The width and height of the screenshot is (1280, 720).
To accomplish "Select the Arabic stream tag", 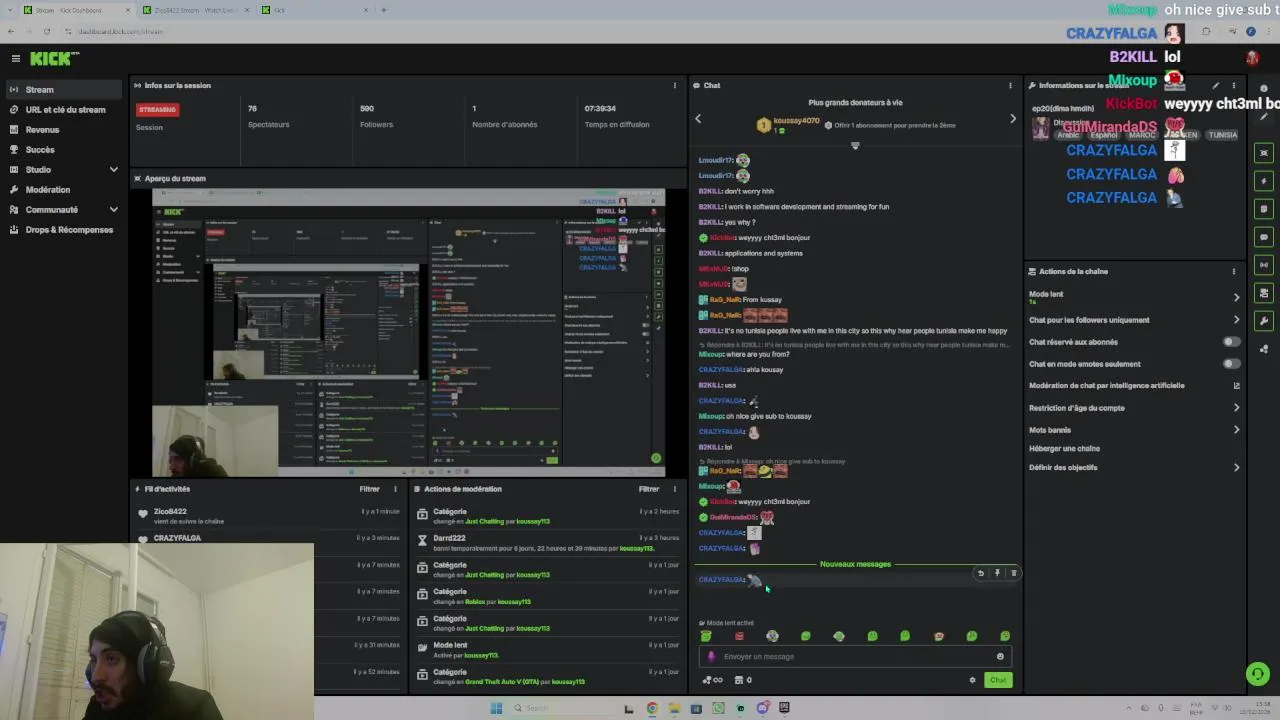I will 1068,135.
